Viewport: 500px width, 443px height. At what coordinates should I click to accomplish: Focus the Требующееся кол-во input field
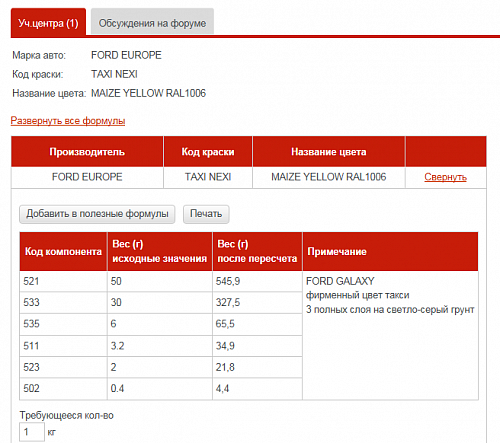point(32,432)
